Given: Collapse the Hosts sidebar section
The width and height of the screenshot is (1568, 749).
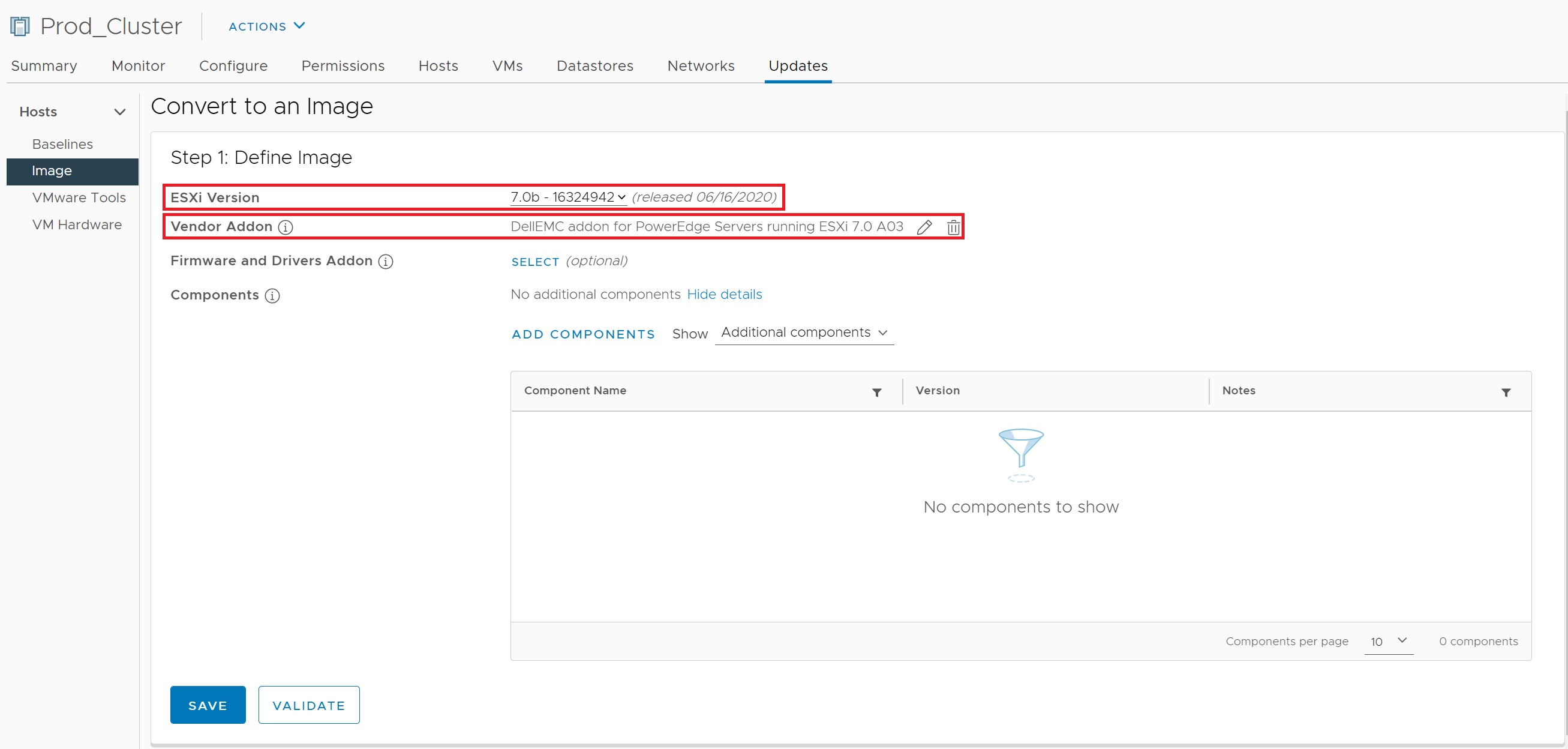Looking at the screenshot, I should [x=120, y=112].
